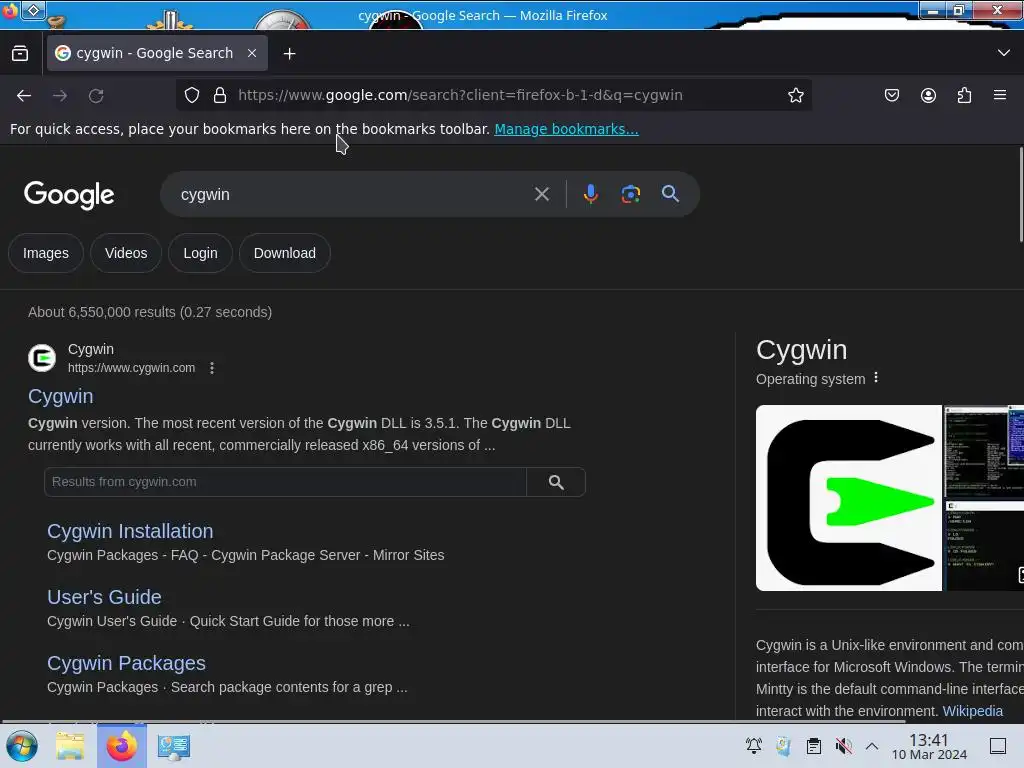1024x768 pixels.
Task: Unmute the volume tray icon
Action: (843, 746)
